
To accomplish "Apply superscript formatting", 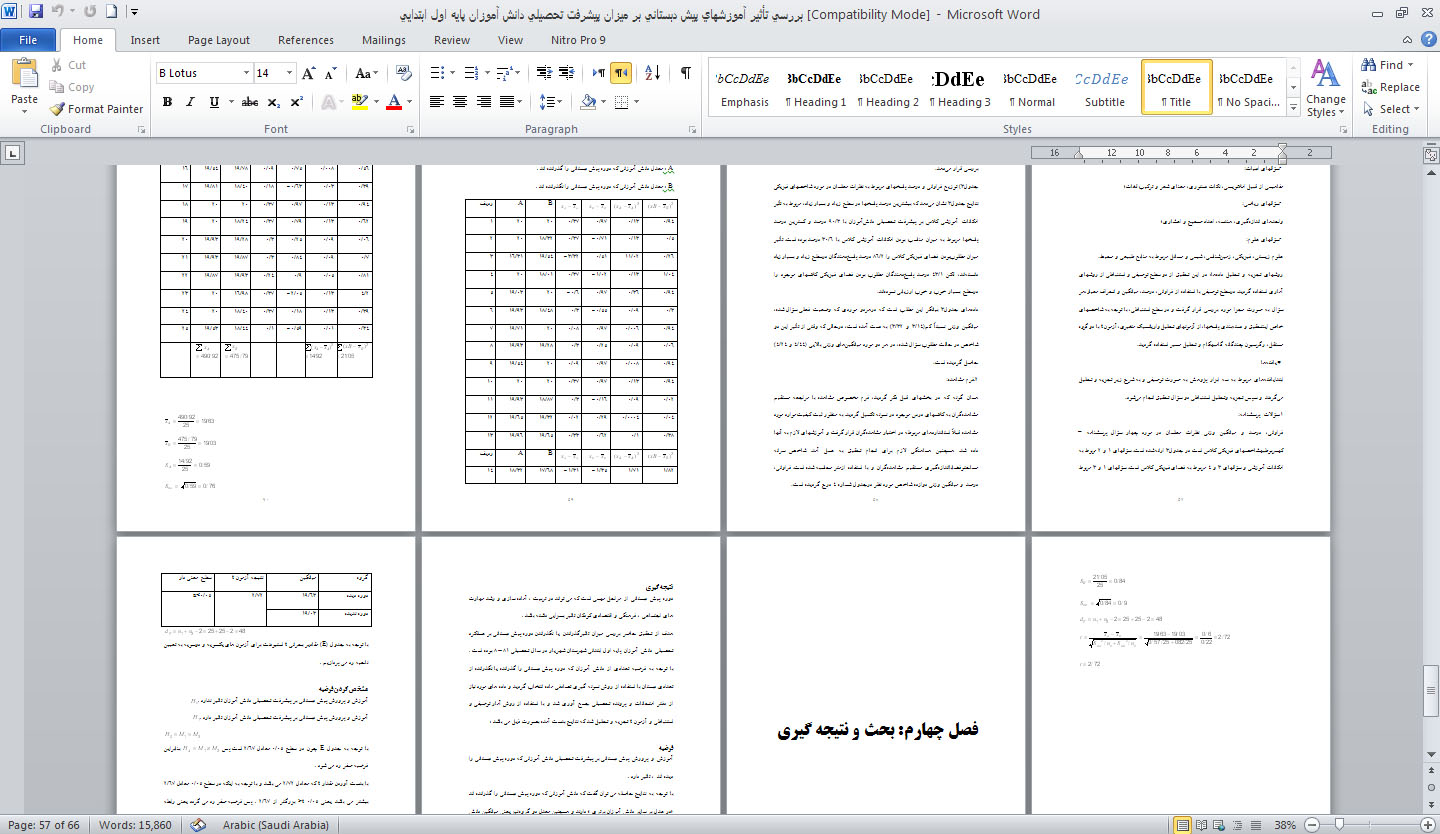I will pos(297,102).
